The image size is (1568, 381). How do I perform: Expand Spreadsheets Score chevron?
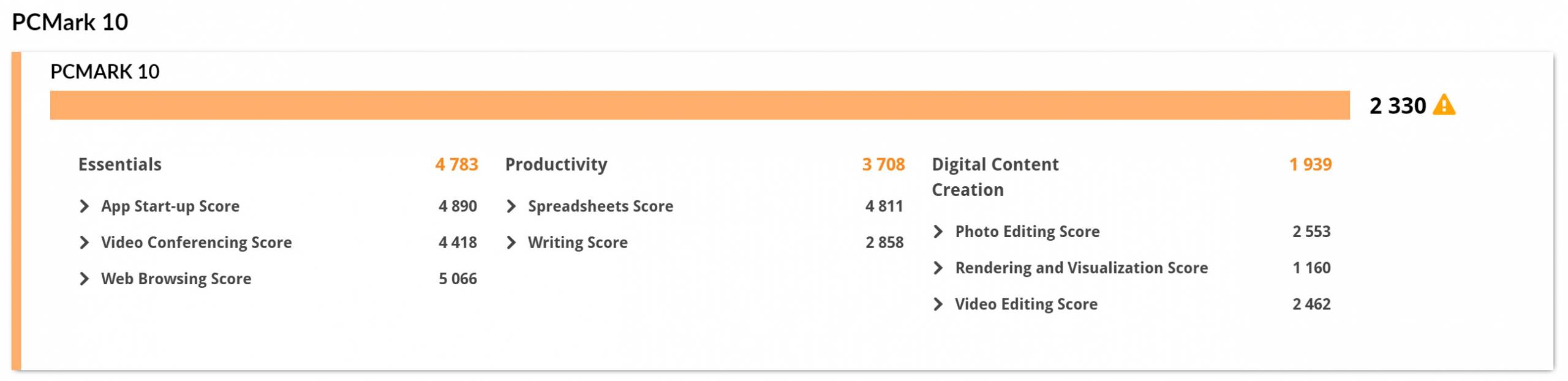click(511, 206)
